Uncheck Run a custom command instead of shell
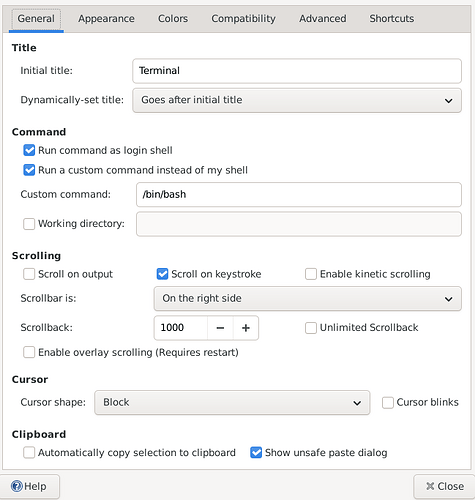 pyautogui.click(x=29, y=170)
